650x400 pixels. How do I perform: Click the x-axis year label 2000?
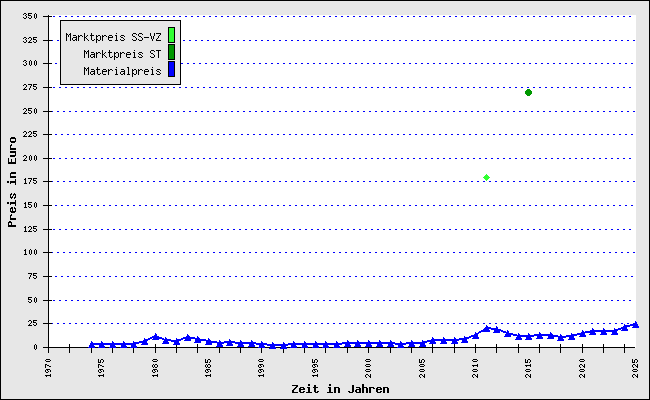pyautogui.click(x=369, y=368)
